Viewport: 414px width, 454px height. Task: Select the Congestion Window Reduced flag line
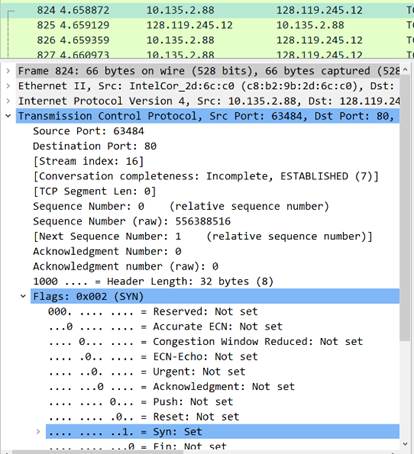tap(205, 341)
